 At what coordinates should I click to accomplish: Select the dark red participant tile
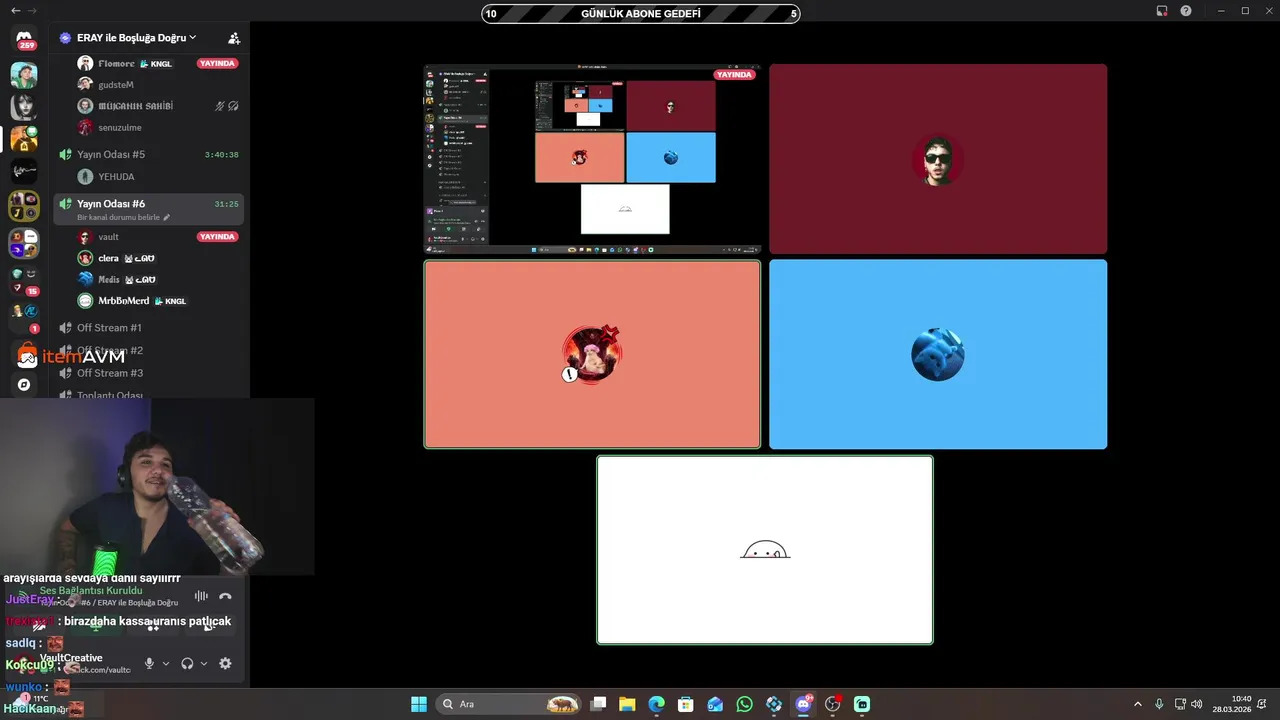tap(938, 159)
